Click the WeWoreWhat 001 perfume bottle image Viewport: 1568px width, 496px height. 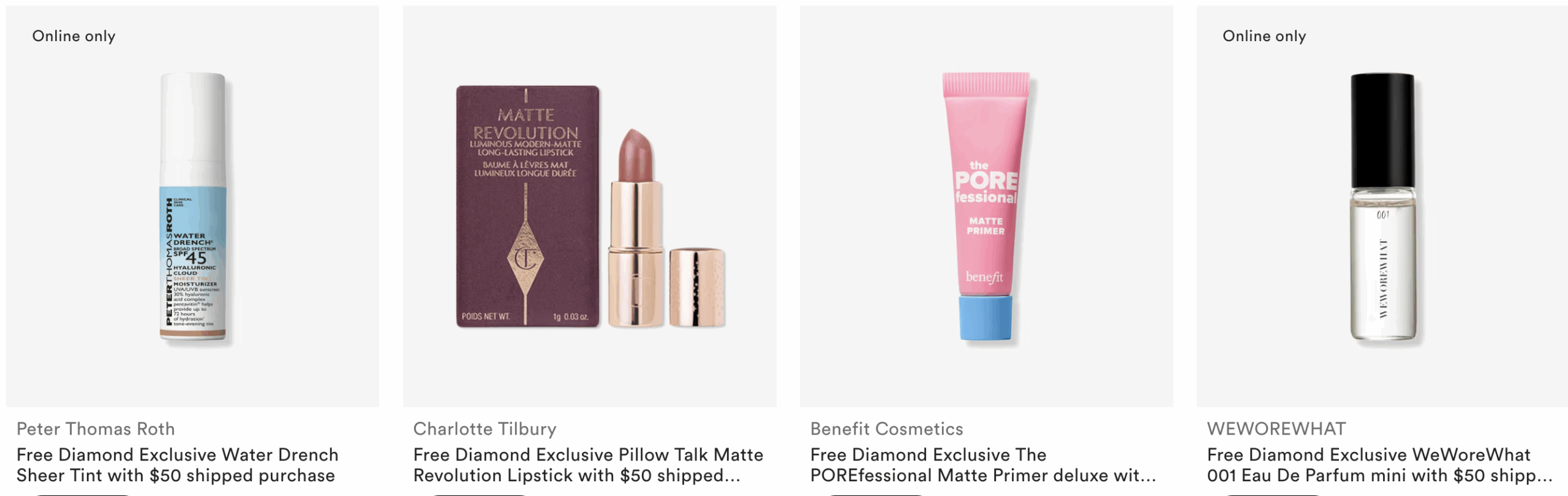tap(1383, 206)
